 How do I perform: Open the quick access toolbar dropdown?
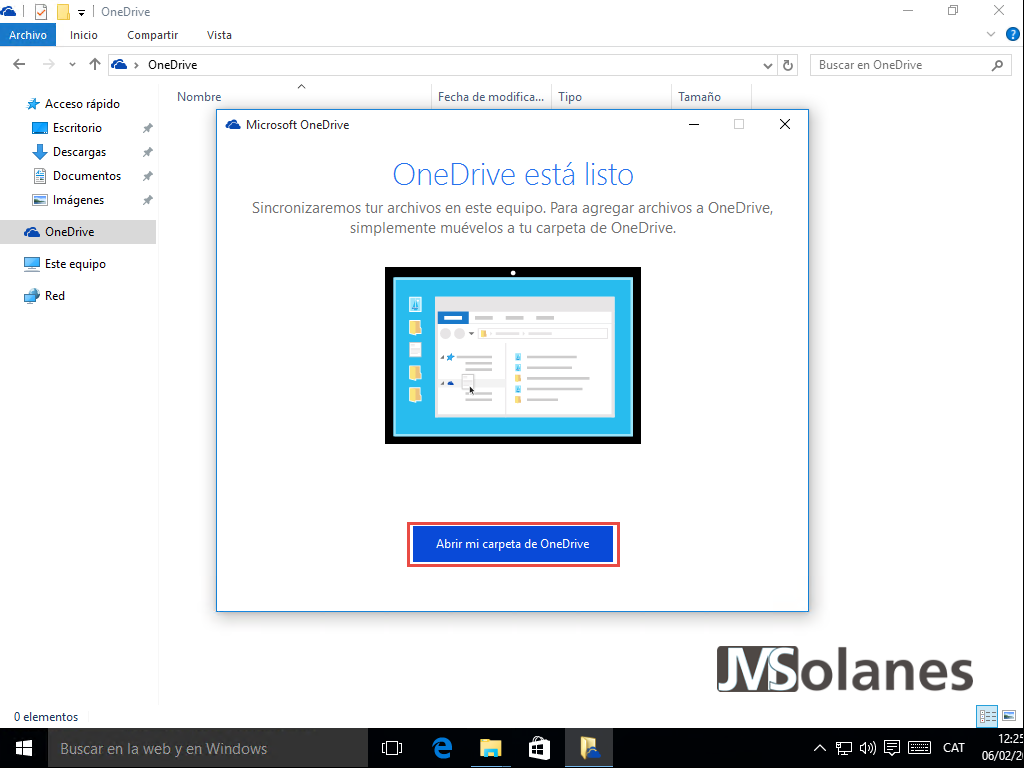[x=80, y=11]
